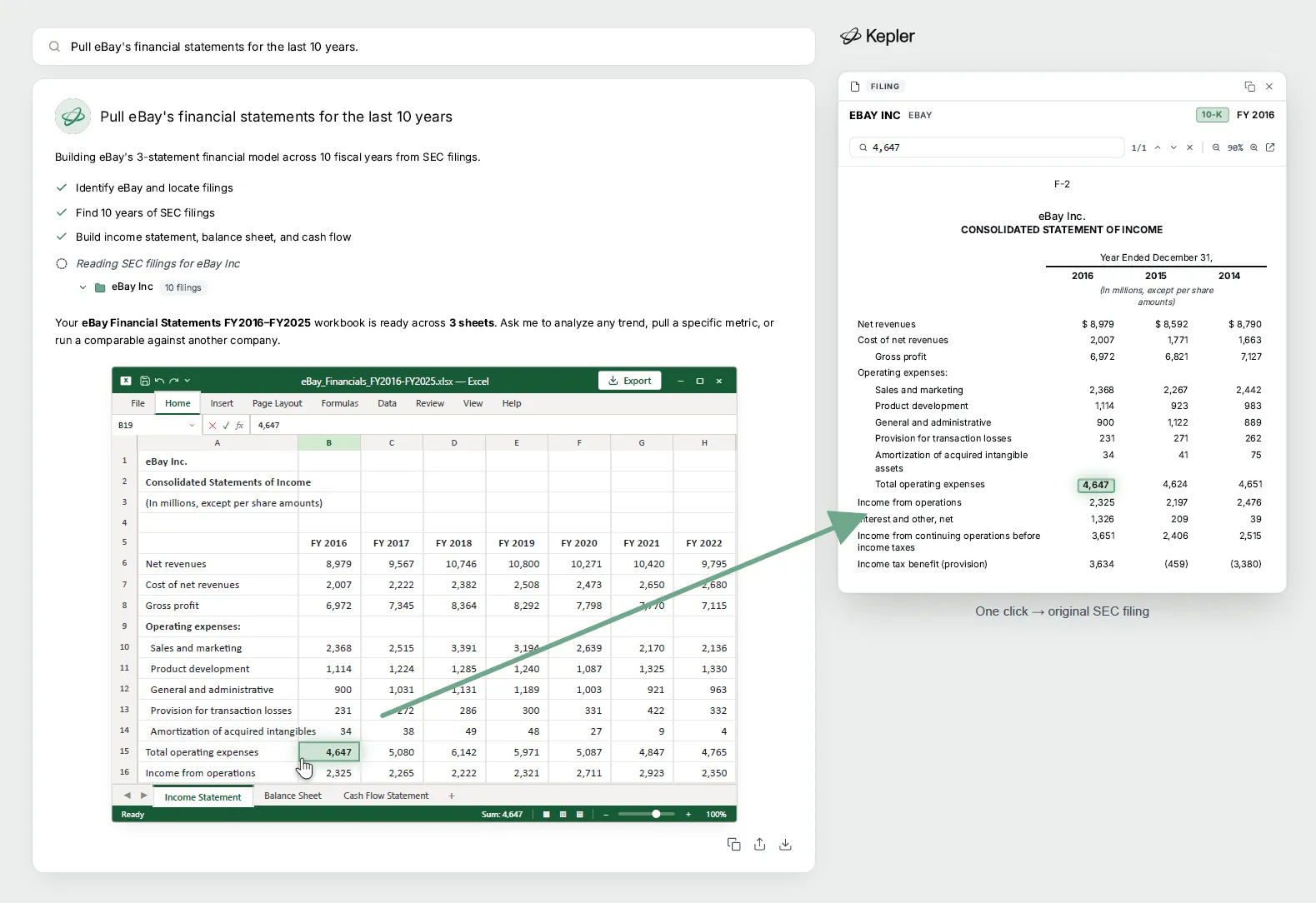
Task: Open the File menu tab
Action: (x=138, y=403)
